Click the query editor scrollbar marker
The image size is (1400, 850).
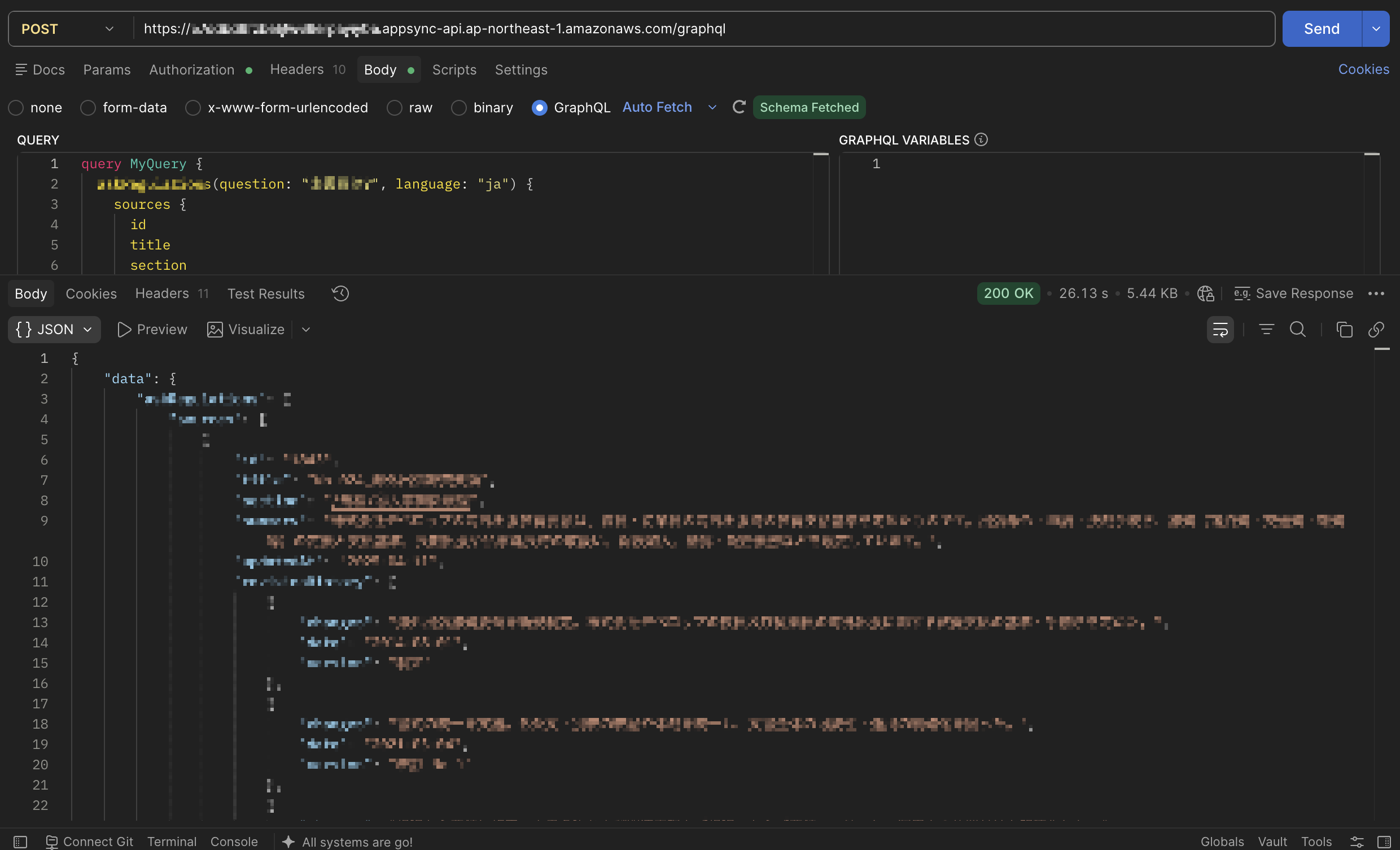click(x=820, y=154)
